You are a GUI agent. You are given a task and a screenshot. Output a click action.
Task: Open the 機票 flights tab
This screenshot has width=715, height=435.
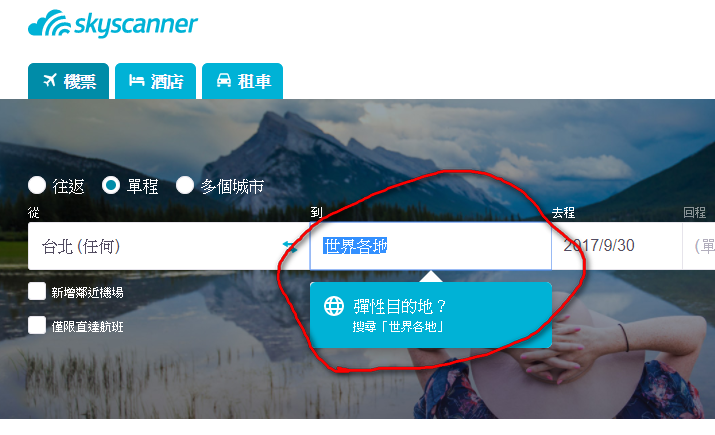tap(68, 81)
